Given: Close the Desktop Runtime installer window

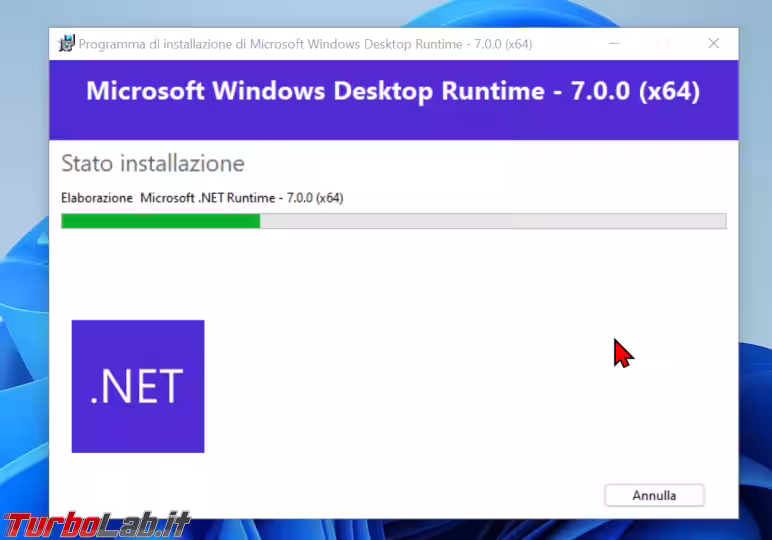Looking at the screenshot, I should click(x=713, y=44).
